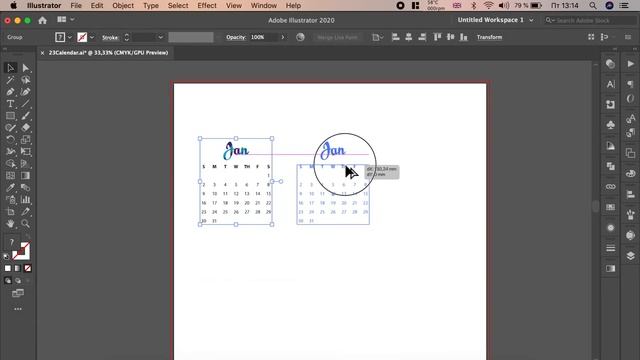Viewport: 640px width, 360px height.
Task: Click horizontal align left icon
Action: click(396, 37)
